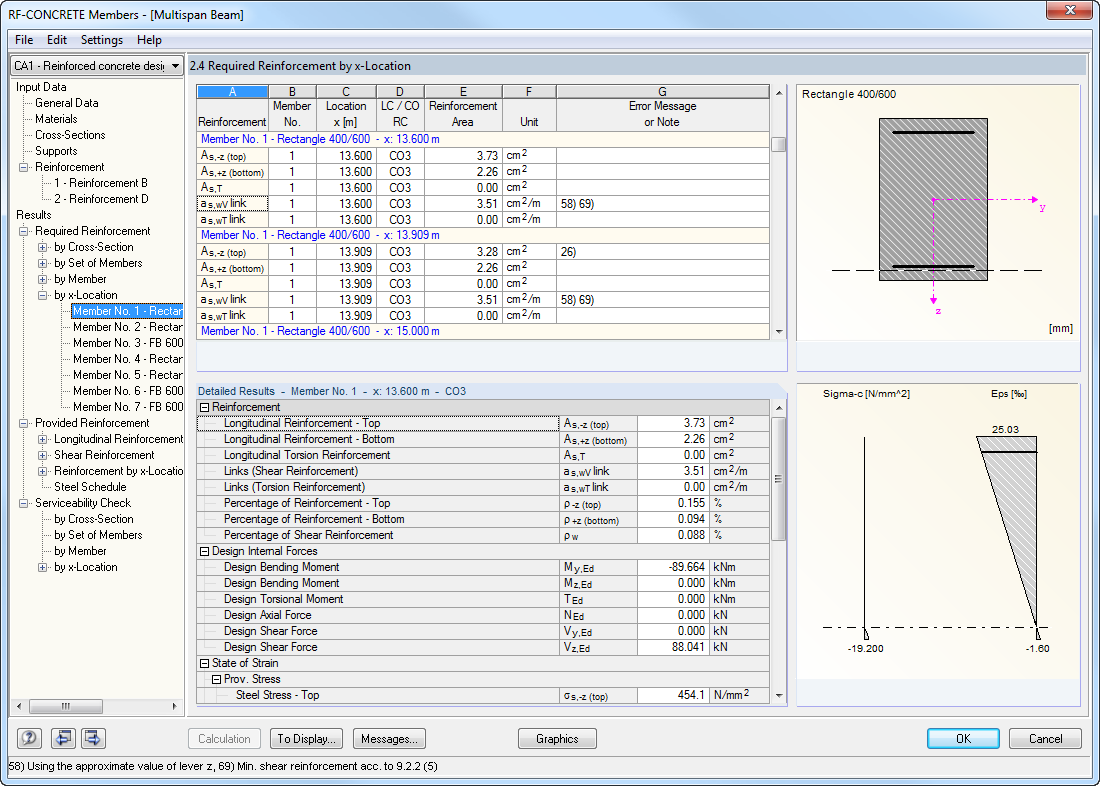The height and width of the screenshot is (786, 1100).
Task: Expand Required Reinforcement by Set of Members
Action: pos(43,263)
